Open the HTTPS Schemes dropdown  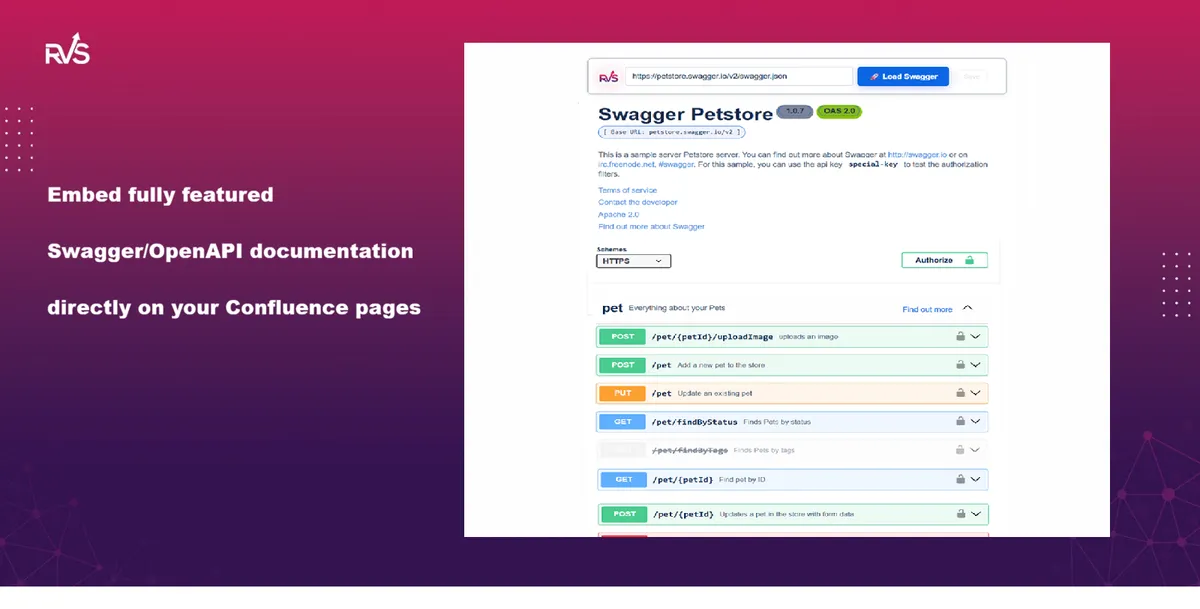point(634,261)
